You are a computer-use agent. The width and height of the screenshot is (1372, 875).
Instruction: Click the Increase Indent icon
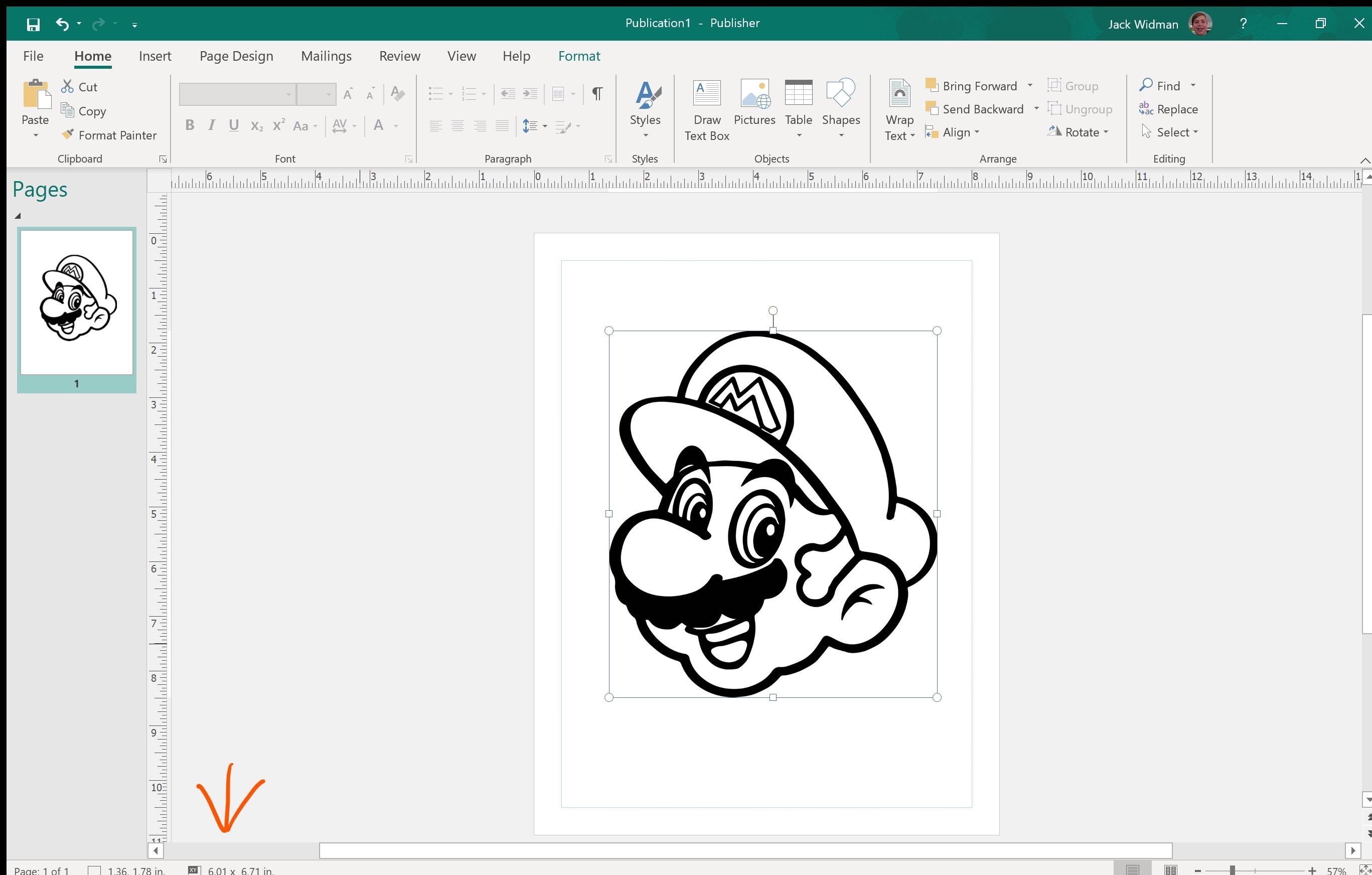click(x=530, y=93)
